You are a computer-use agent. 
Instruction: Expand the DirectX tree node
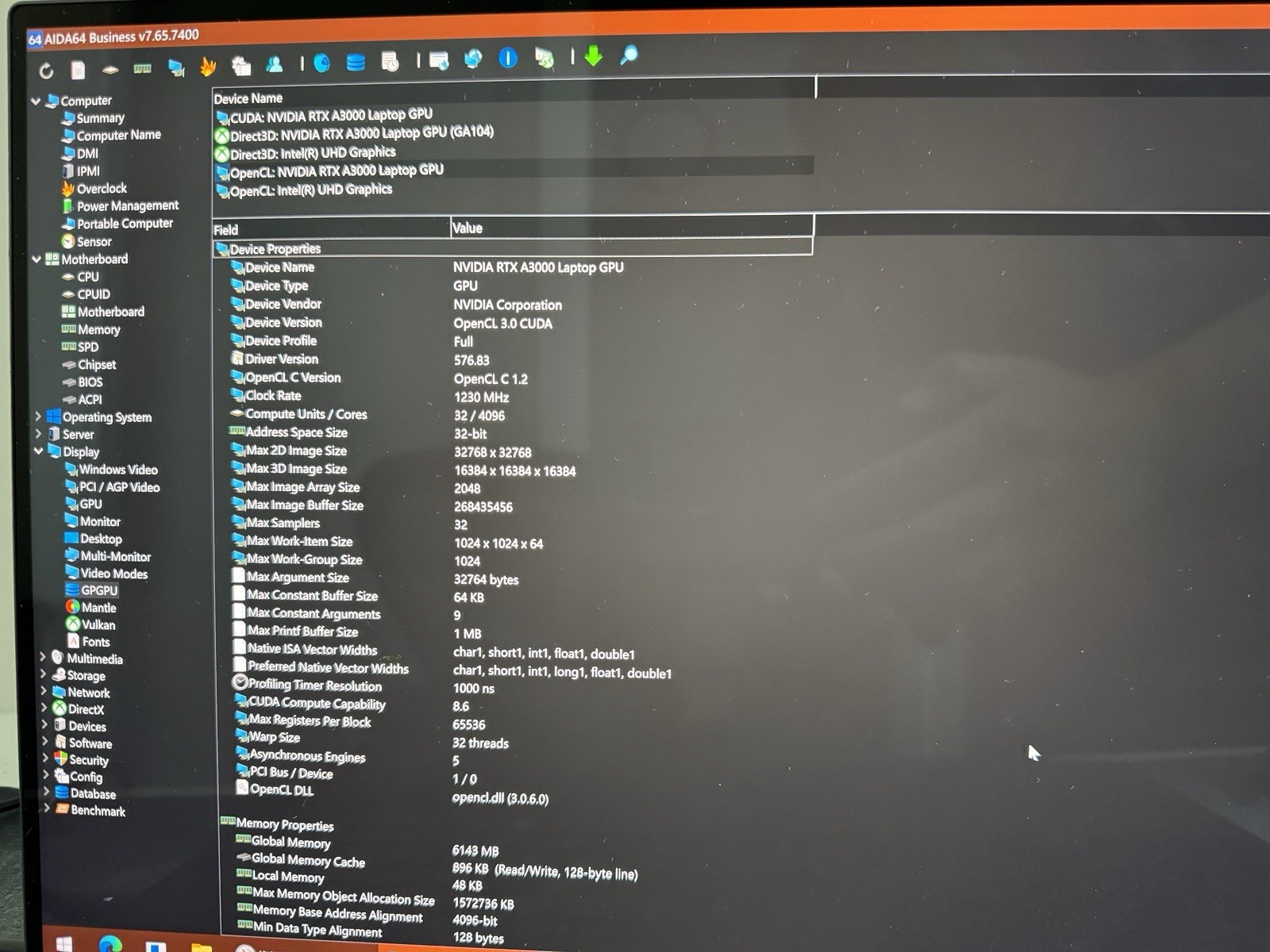(44, 708)
